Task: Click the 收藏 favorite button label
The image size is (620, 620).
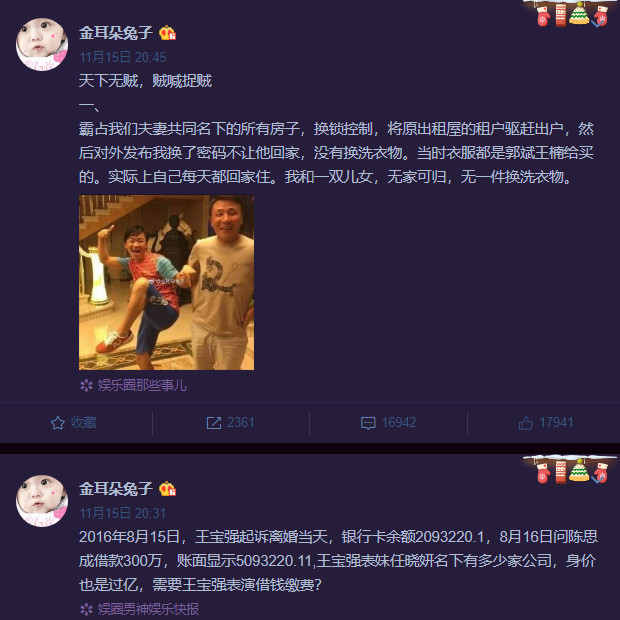Action: coord(83,423)
